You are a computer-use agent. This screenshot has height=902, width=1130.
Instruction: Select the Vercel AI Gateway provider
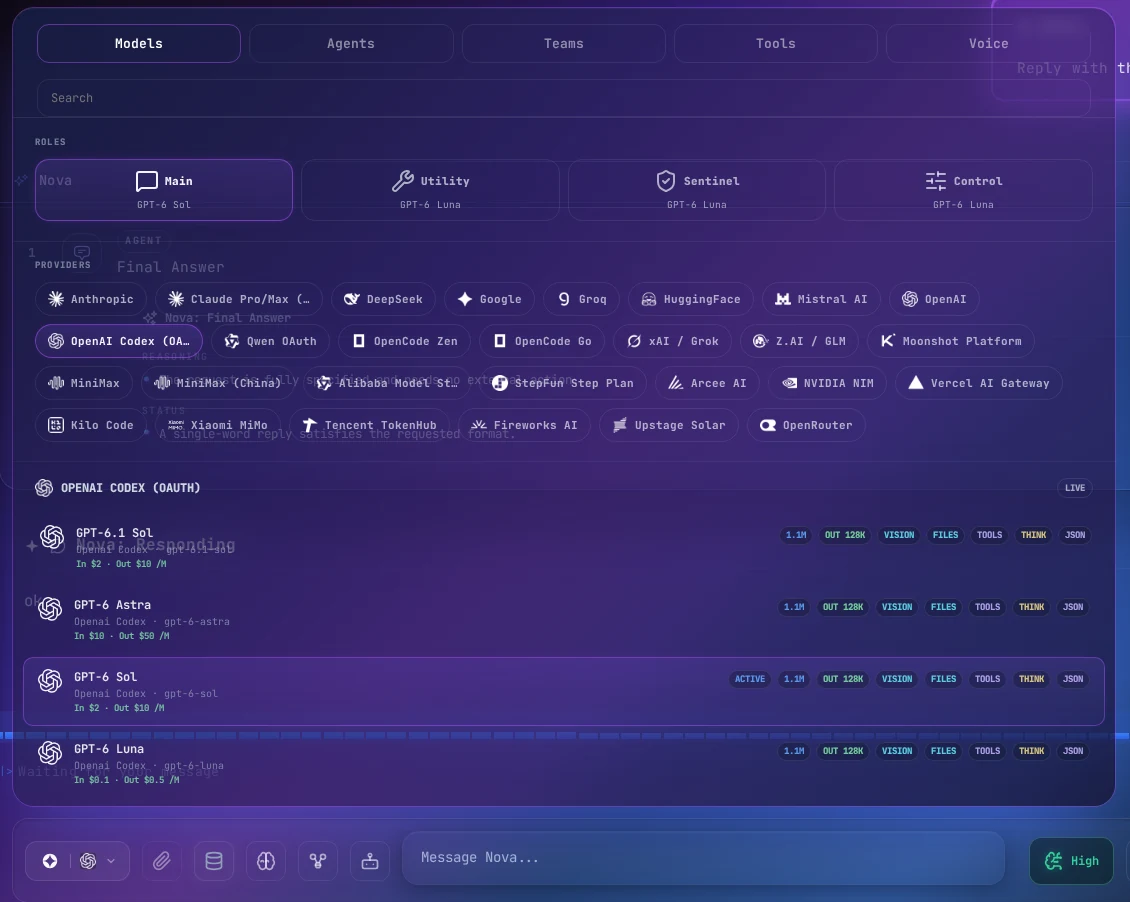coord(979,383)
